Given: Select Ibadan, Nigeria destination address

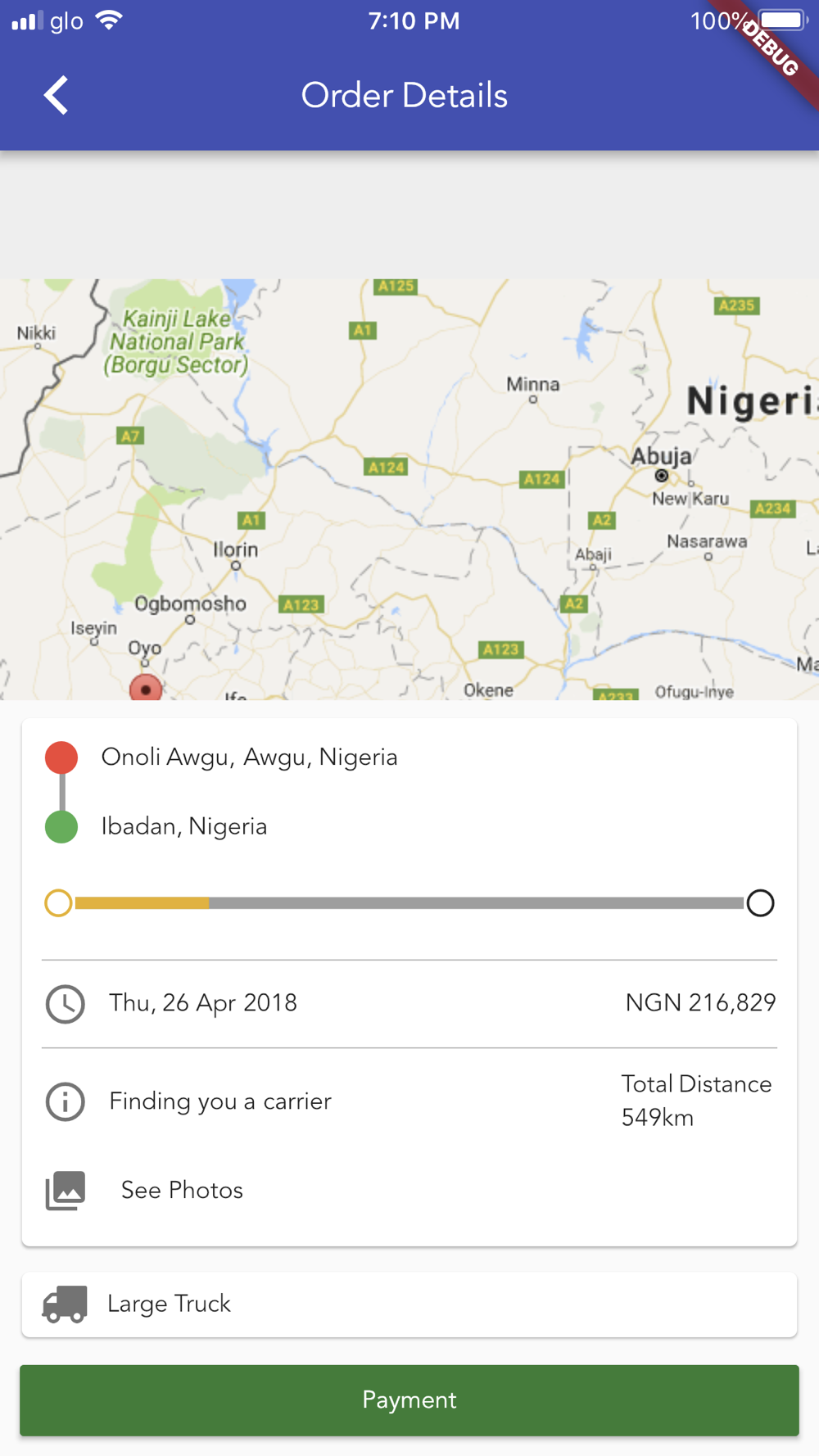Looking at the screenshot, I should (x=184, y=826).
